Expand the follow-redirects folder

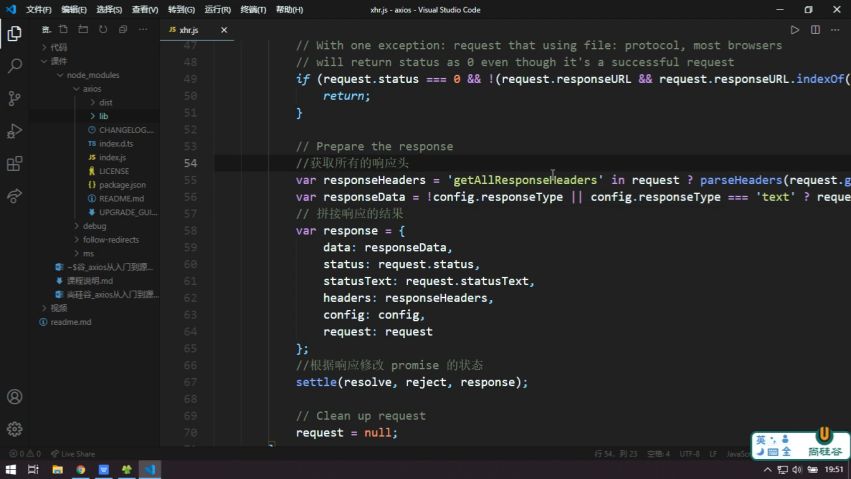(x=110, y=240)
